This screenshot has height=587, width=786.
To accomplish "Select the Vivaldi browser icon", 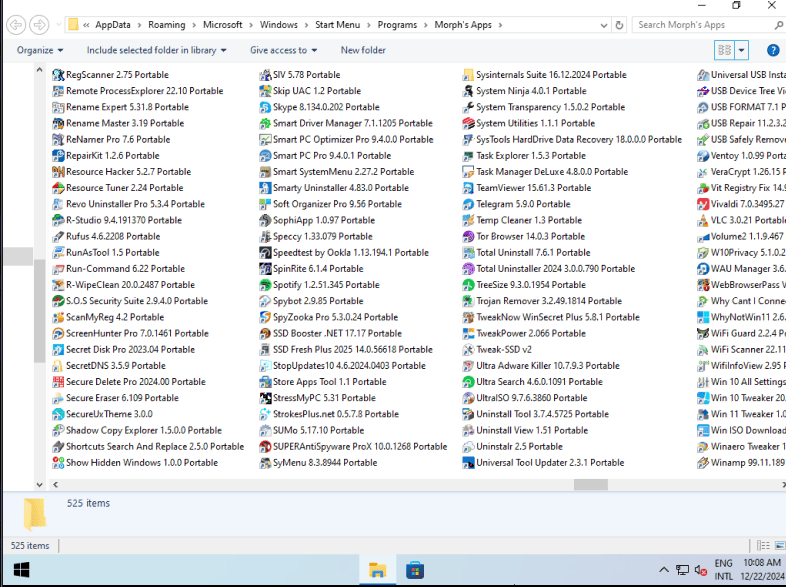I will tap(703, 204).
